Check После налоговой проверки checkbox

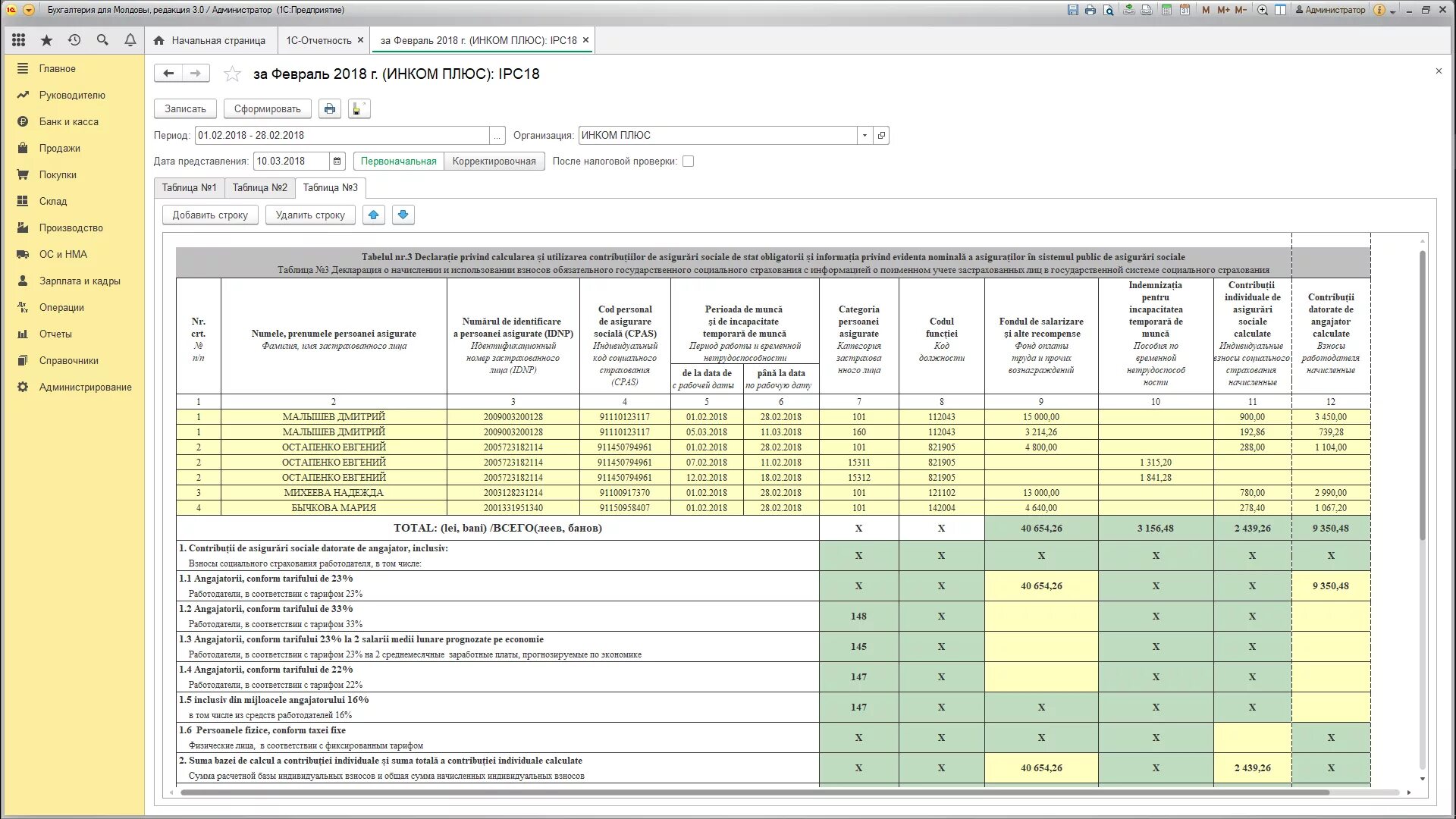click(688, 161)
